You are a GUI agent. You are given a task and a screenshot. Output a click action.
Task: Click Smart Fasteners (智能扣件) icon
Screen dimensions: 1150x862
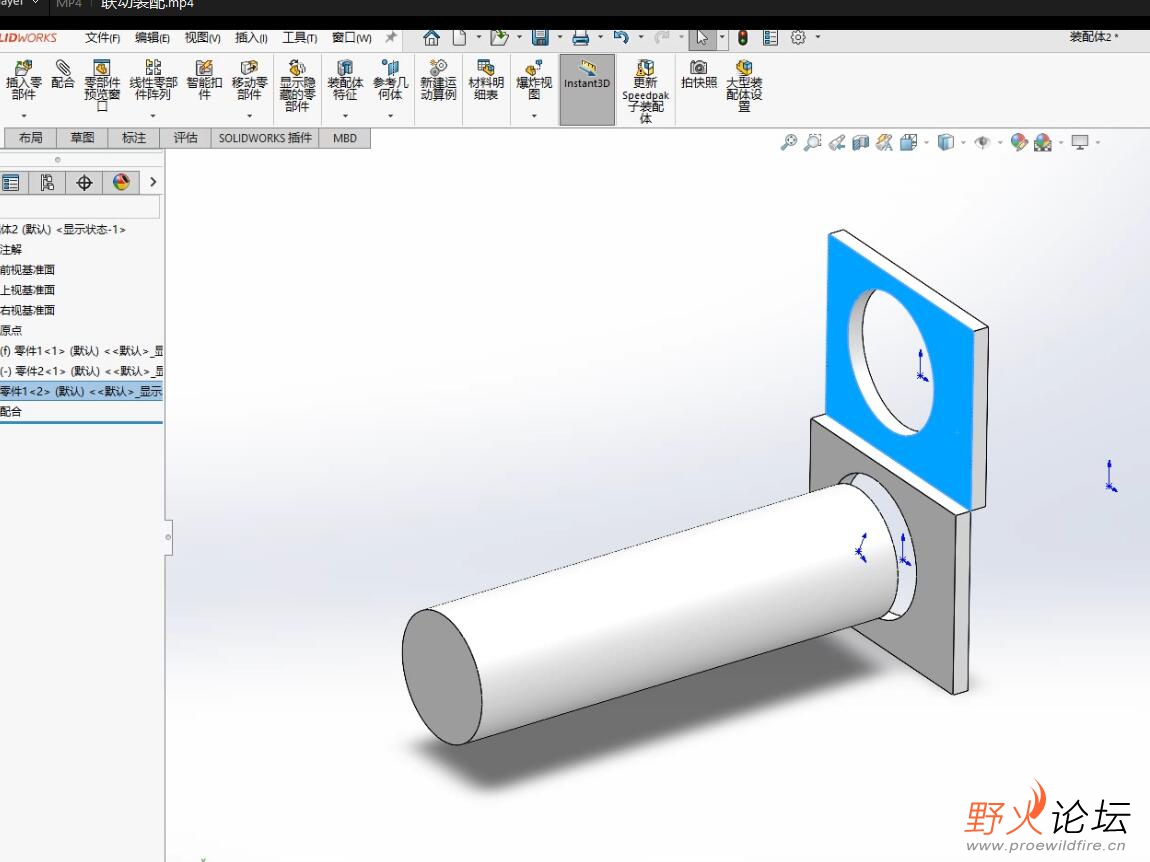click(x=204, y=80)
